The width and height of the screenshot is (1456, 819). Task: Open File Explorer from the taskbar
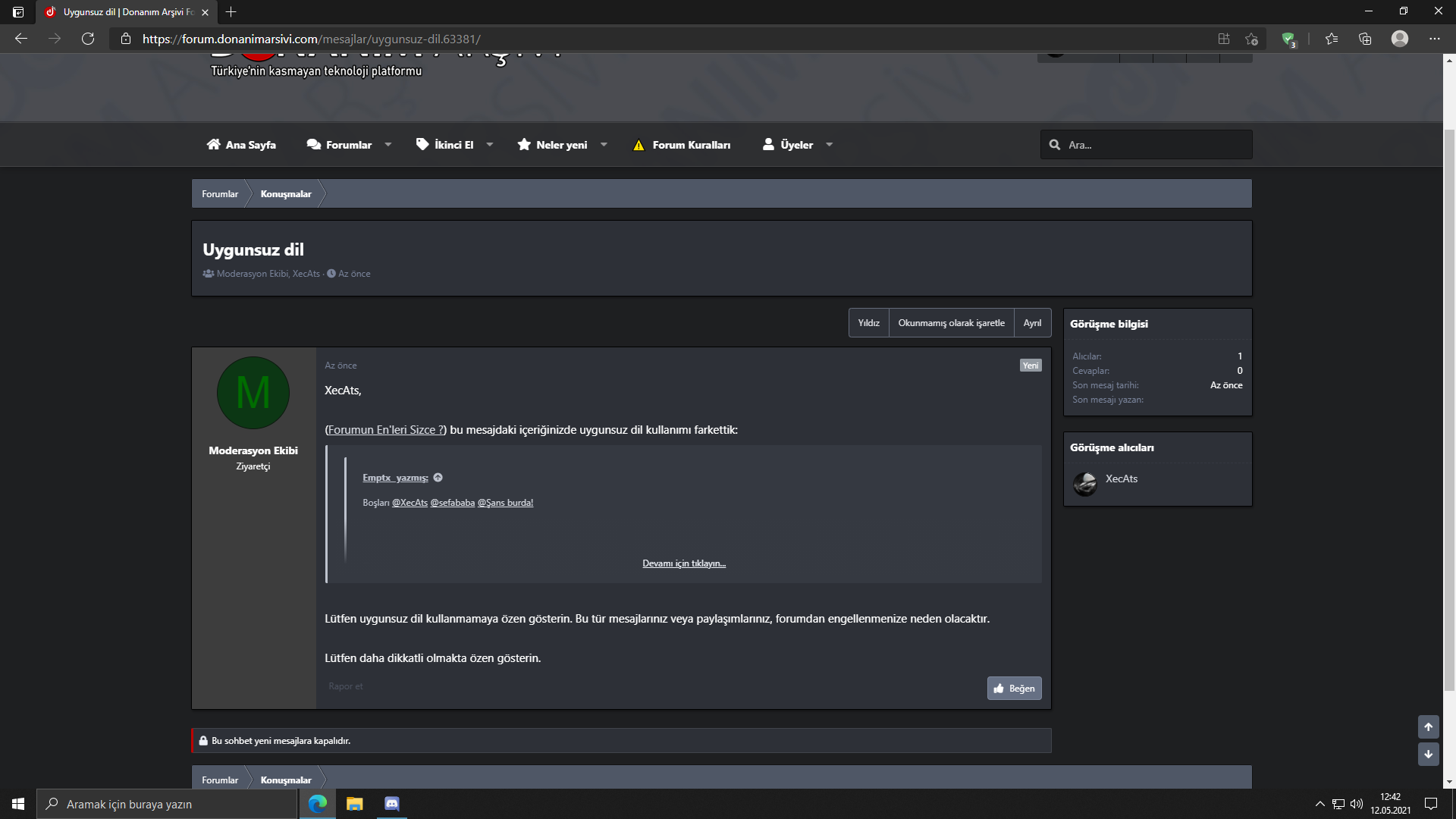355,804
